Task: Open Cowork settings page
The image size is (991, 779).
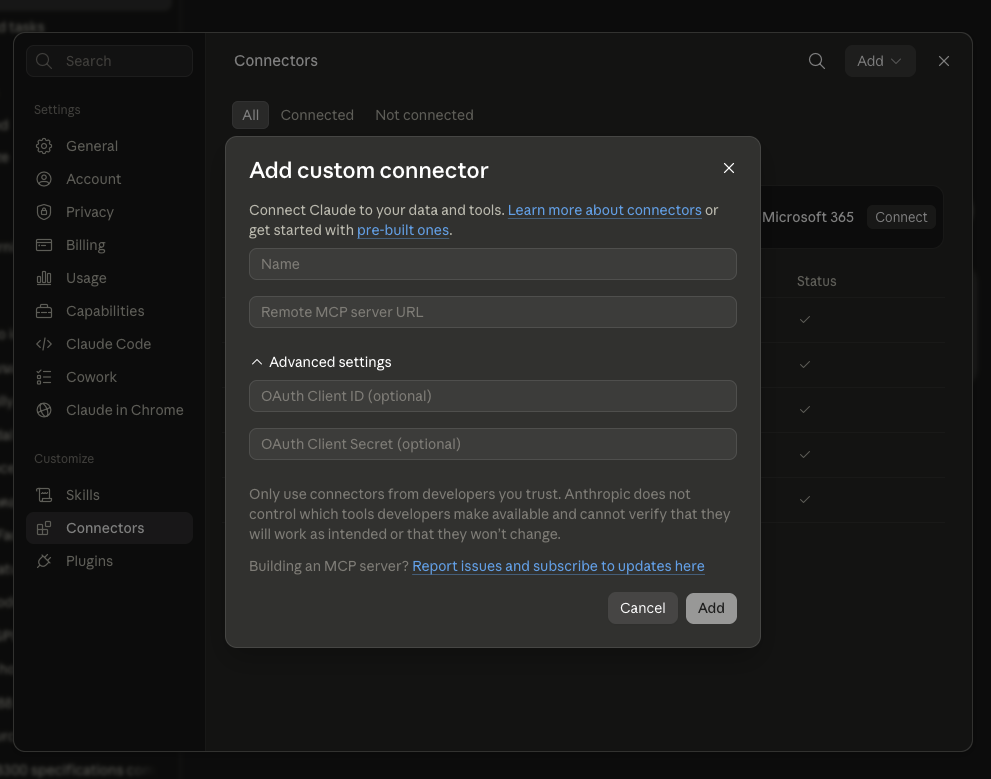Action: tap(109, 377)
